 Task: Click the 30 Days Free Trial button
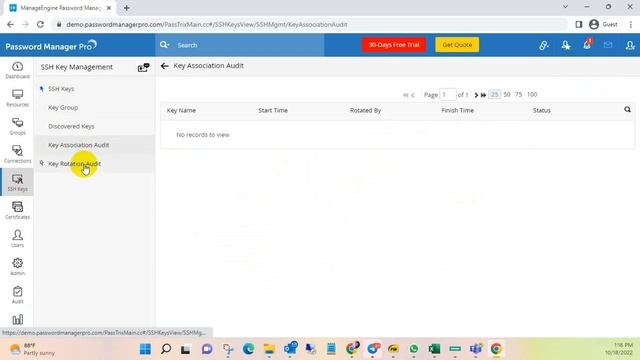[394, 45]
